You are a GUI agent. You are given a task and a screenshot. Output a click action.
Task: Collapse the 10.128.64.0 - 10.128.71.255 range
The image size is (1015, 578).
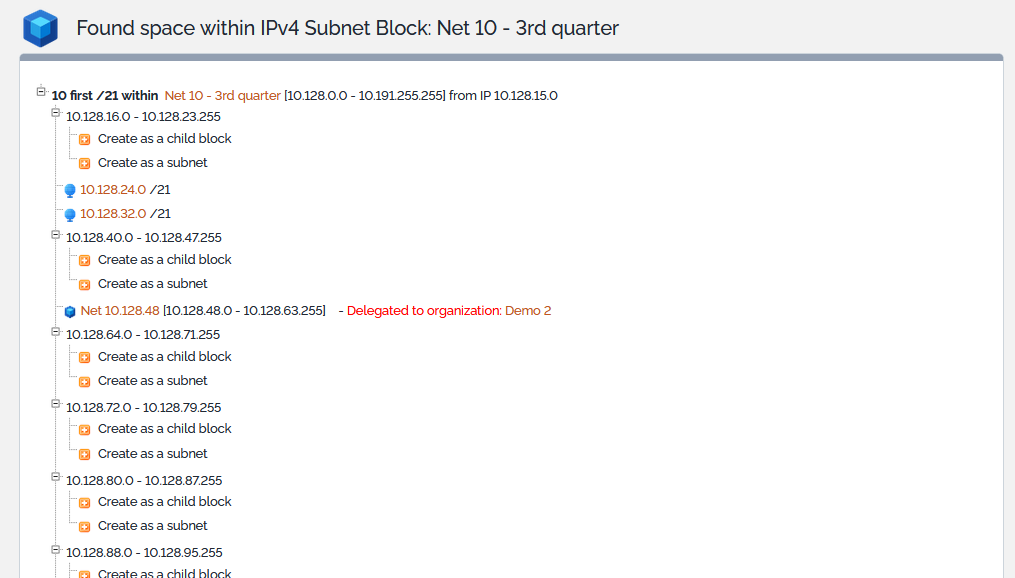56,331
